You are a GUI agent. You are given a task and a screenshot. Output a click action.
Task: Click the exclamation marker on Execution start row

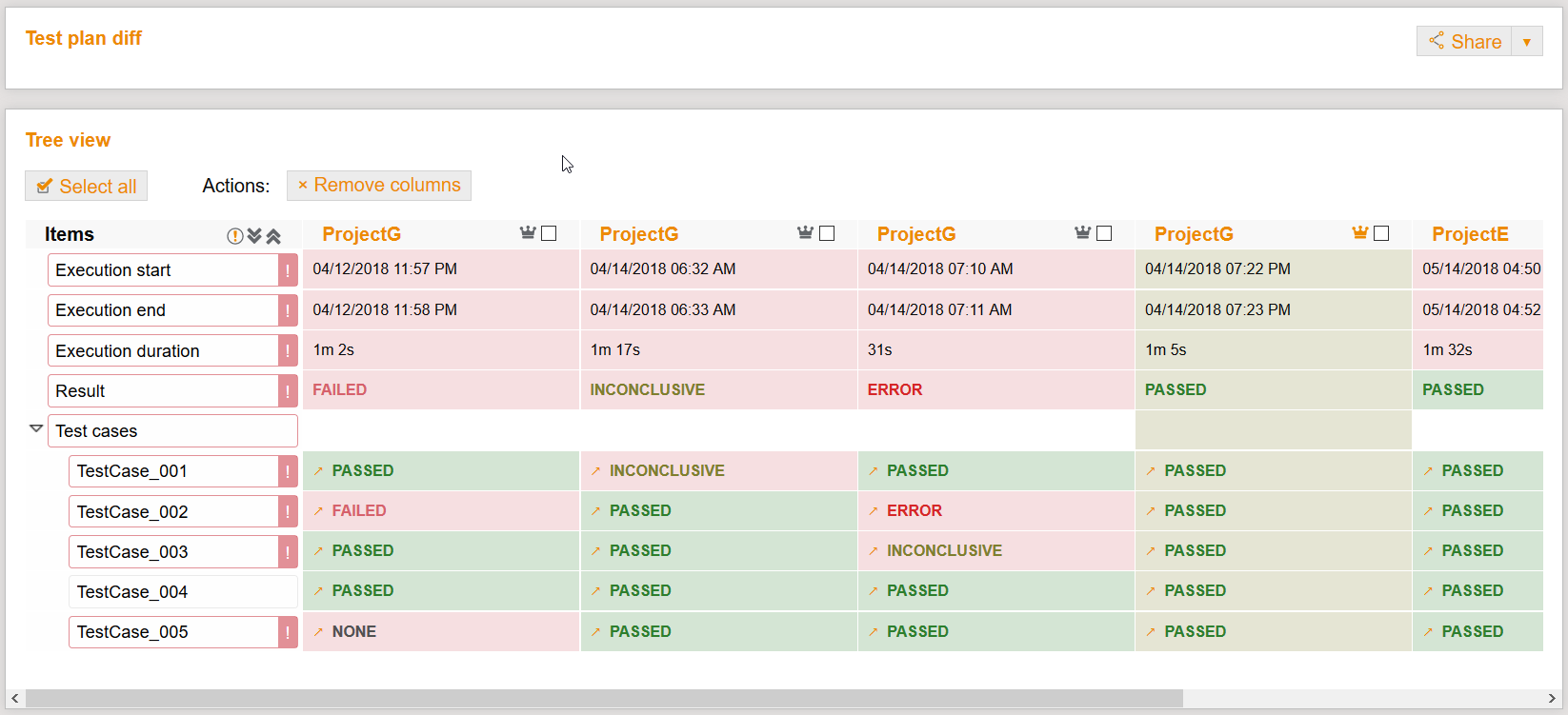coord(288,270)
